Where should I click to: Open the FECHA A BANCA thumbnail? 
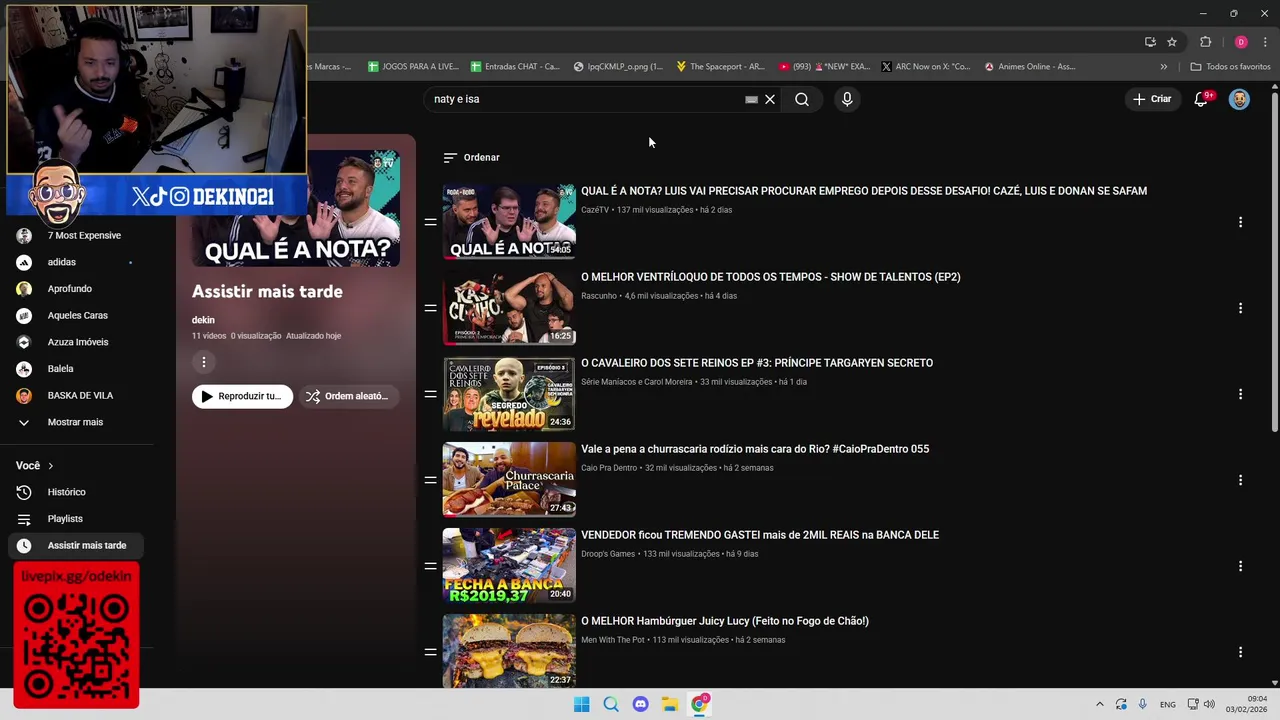(x=509, y=566)
